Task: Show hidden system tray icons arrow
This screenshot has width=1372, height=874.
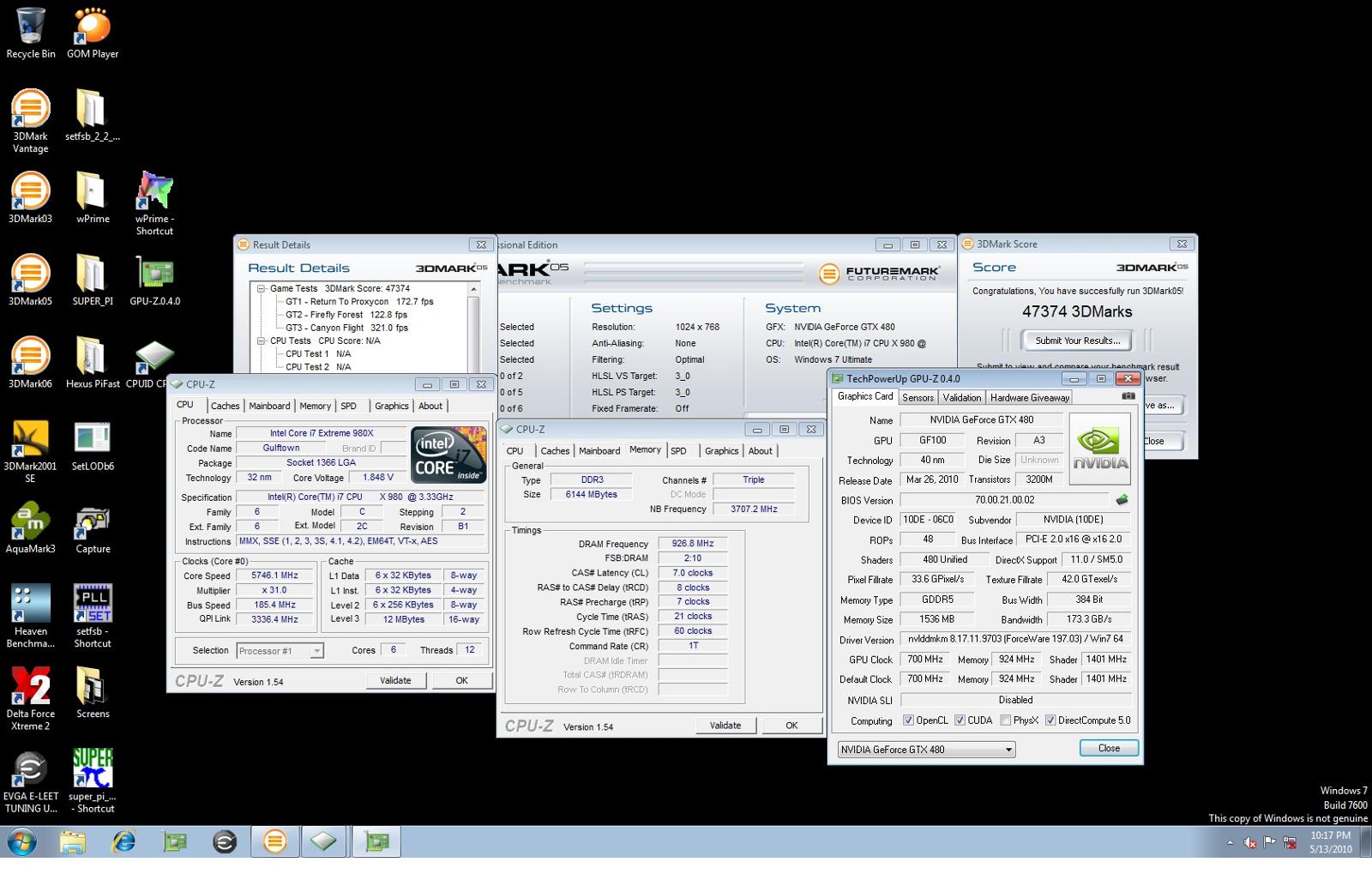Action: point(1231,843)
